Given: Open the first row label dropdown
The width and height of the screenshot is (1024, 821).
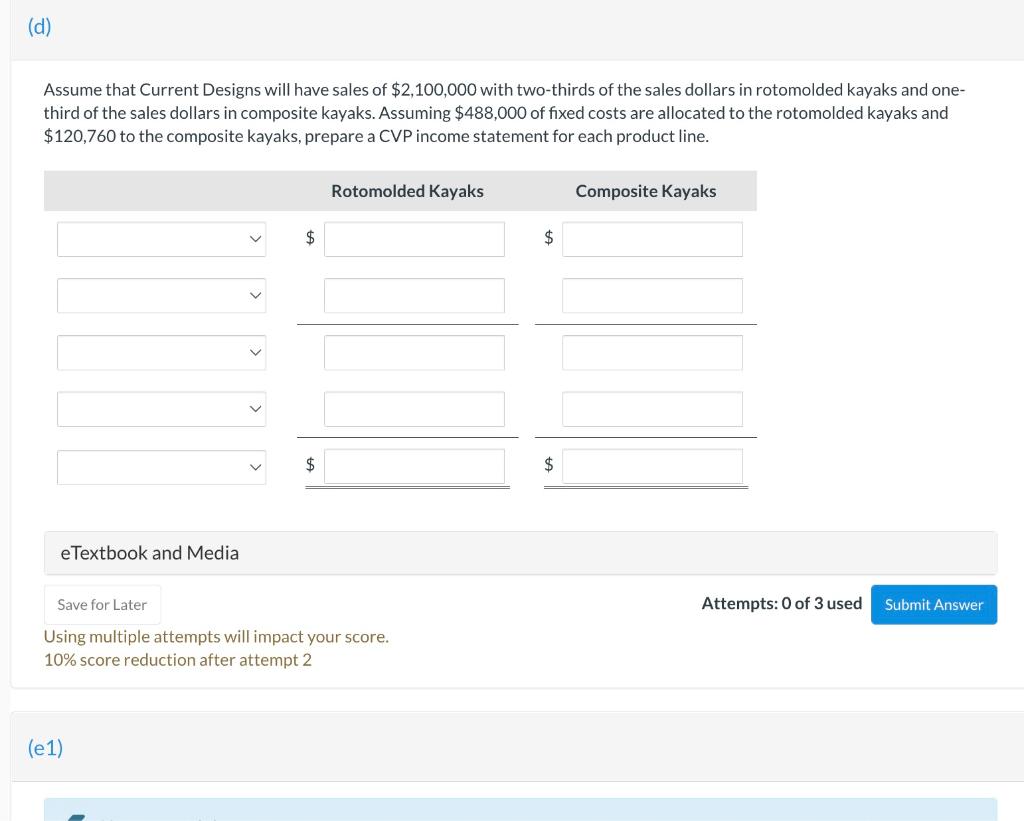Looking at the screenshot, I should coord(161,239).
